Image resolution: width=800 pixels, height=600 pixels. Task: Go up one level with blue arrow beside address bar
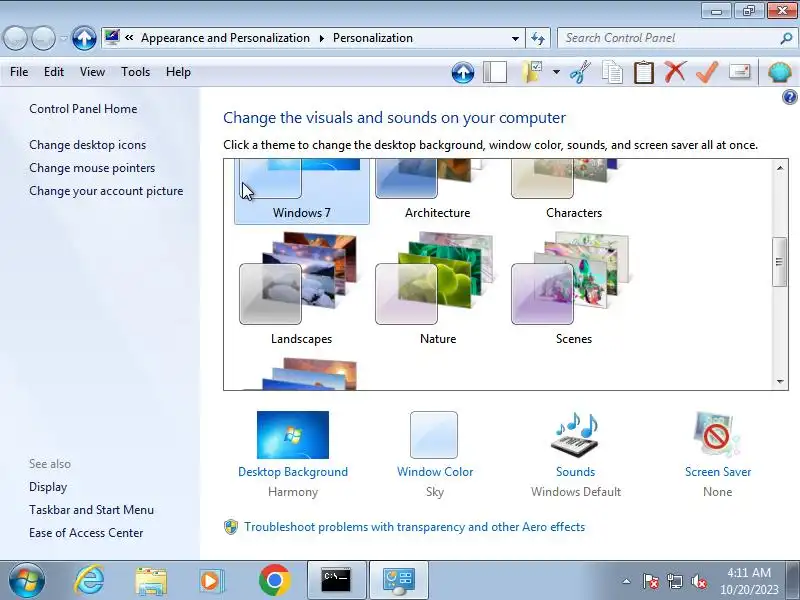click(84, 38)
